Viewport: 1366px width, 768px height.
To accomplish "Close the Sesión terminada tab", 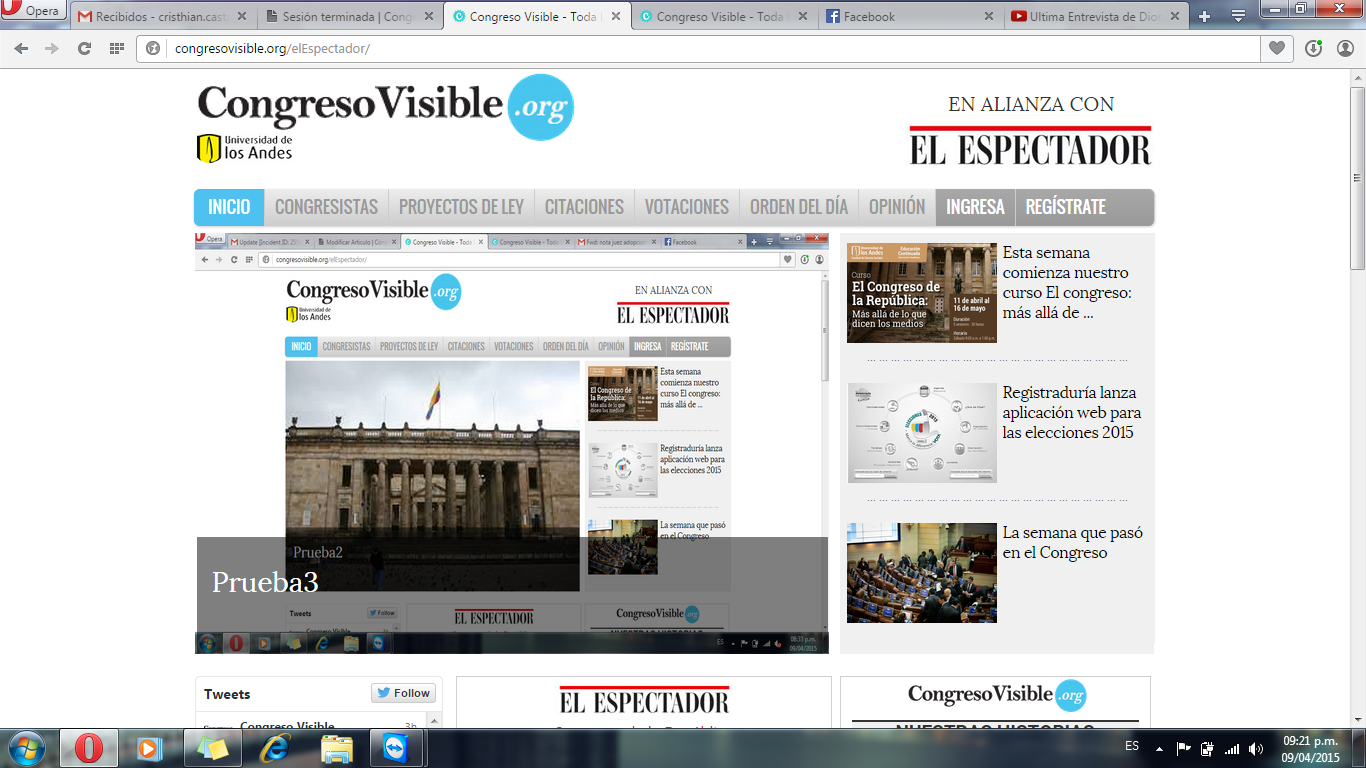I will coord(431,16).
